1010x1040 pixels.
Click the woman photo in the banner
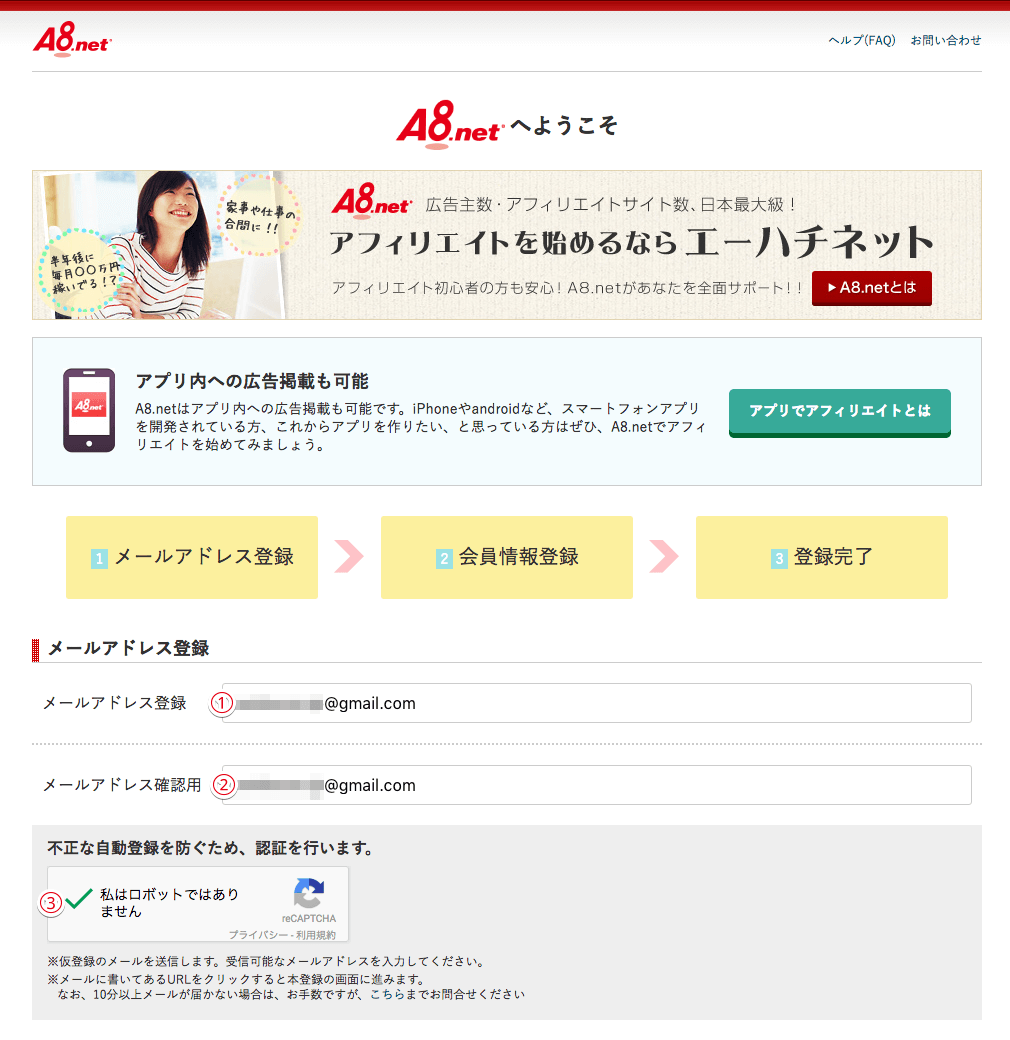tap(162, 245)
